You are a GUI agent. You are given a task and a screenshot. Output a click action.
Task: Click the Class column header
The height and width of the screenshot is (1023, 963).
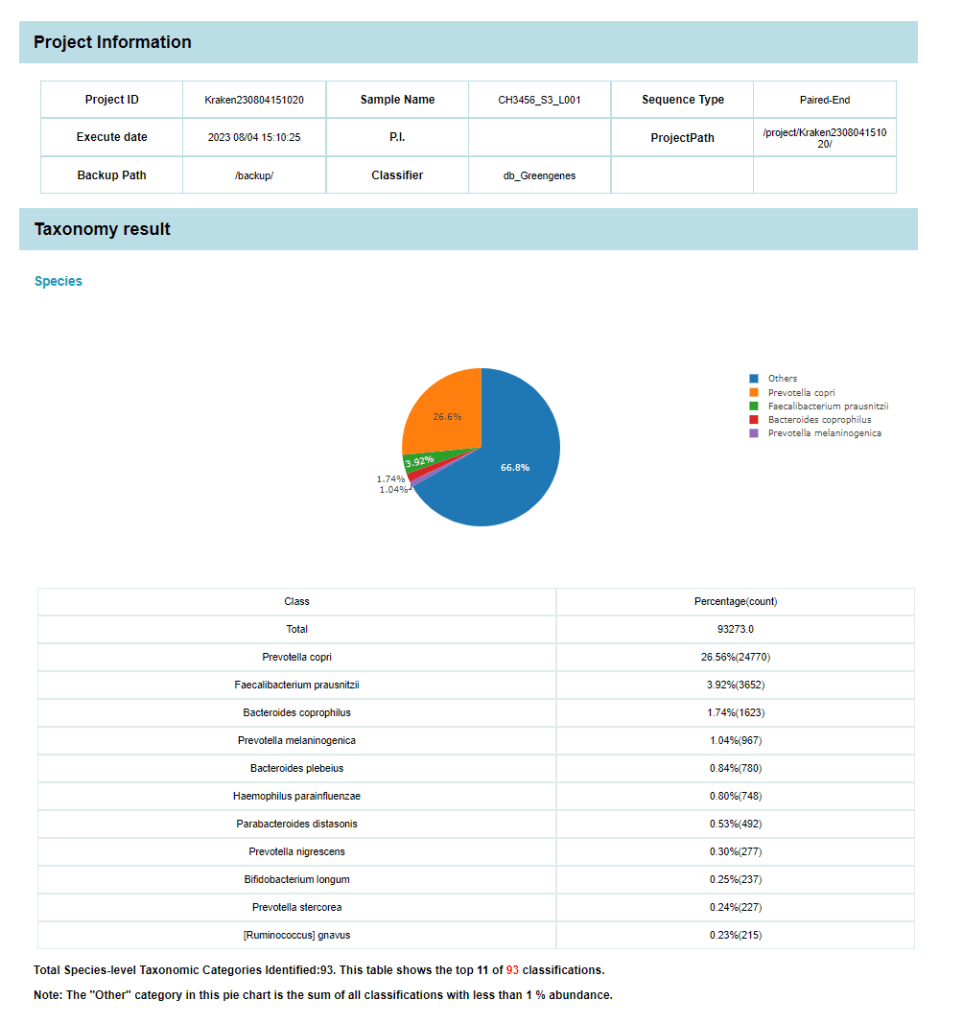[297, 602]
